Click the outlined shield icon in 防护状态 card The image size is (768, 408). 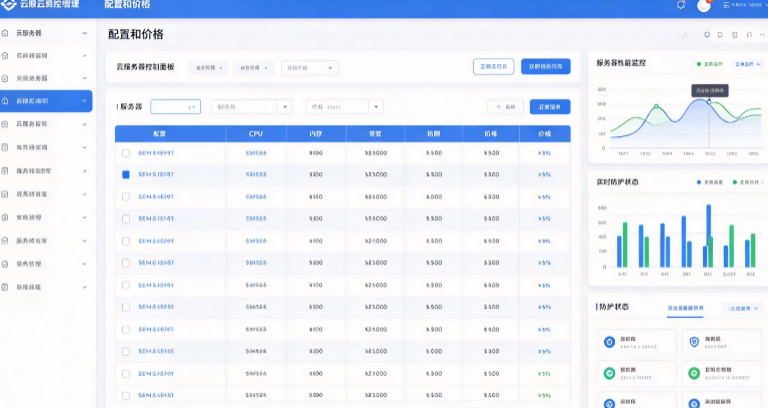[x=694, y=342]
